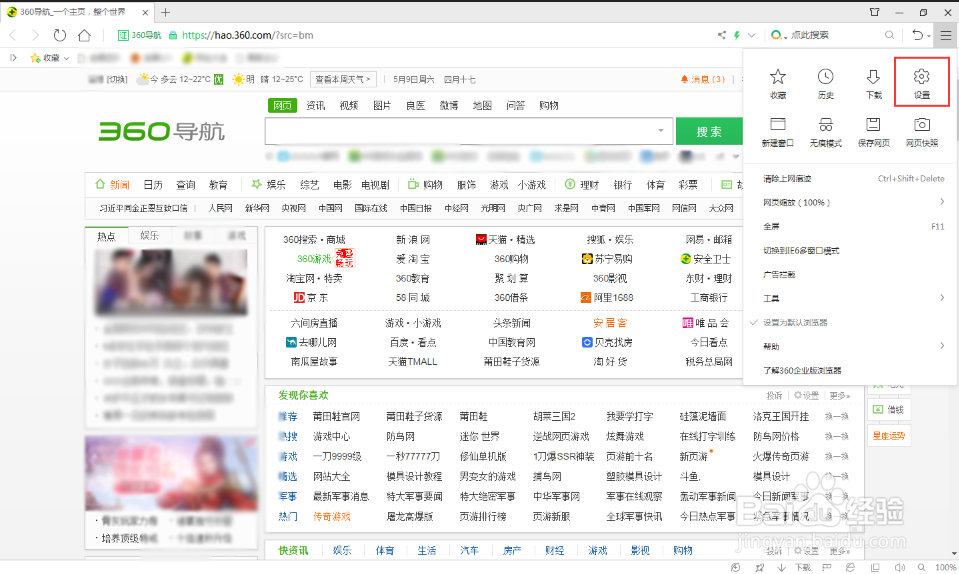Click View weekly weather (查看本周天气) button
Screen dimensions: 959x574
click(342, 79)
